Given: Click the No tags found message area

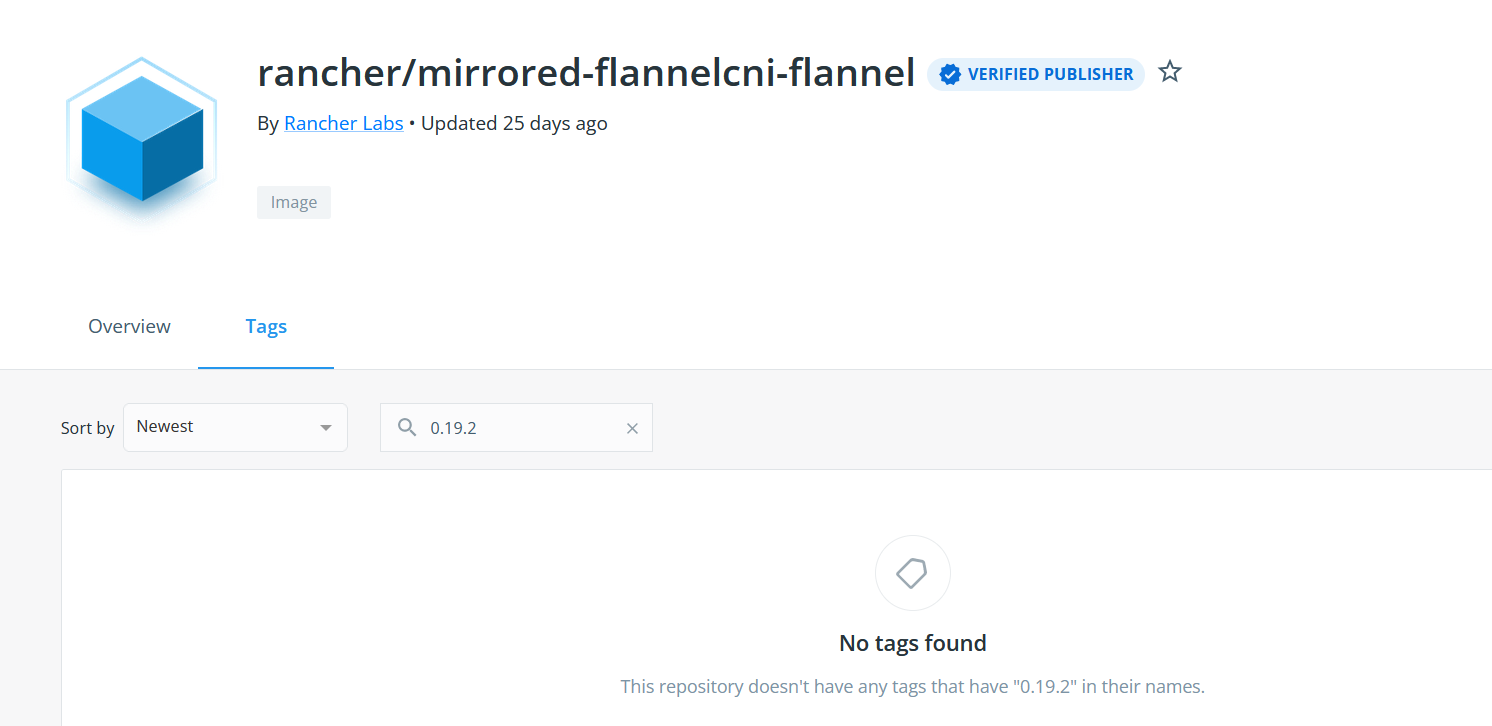Looking at the screenshot, I should click(x=912, y=643).
